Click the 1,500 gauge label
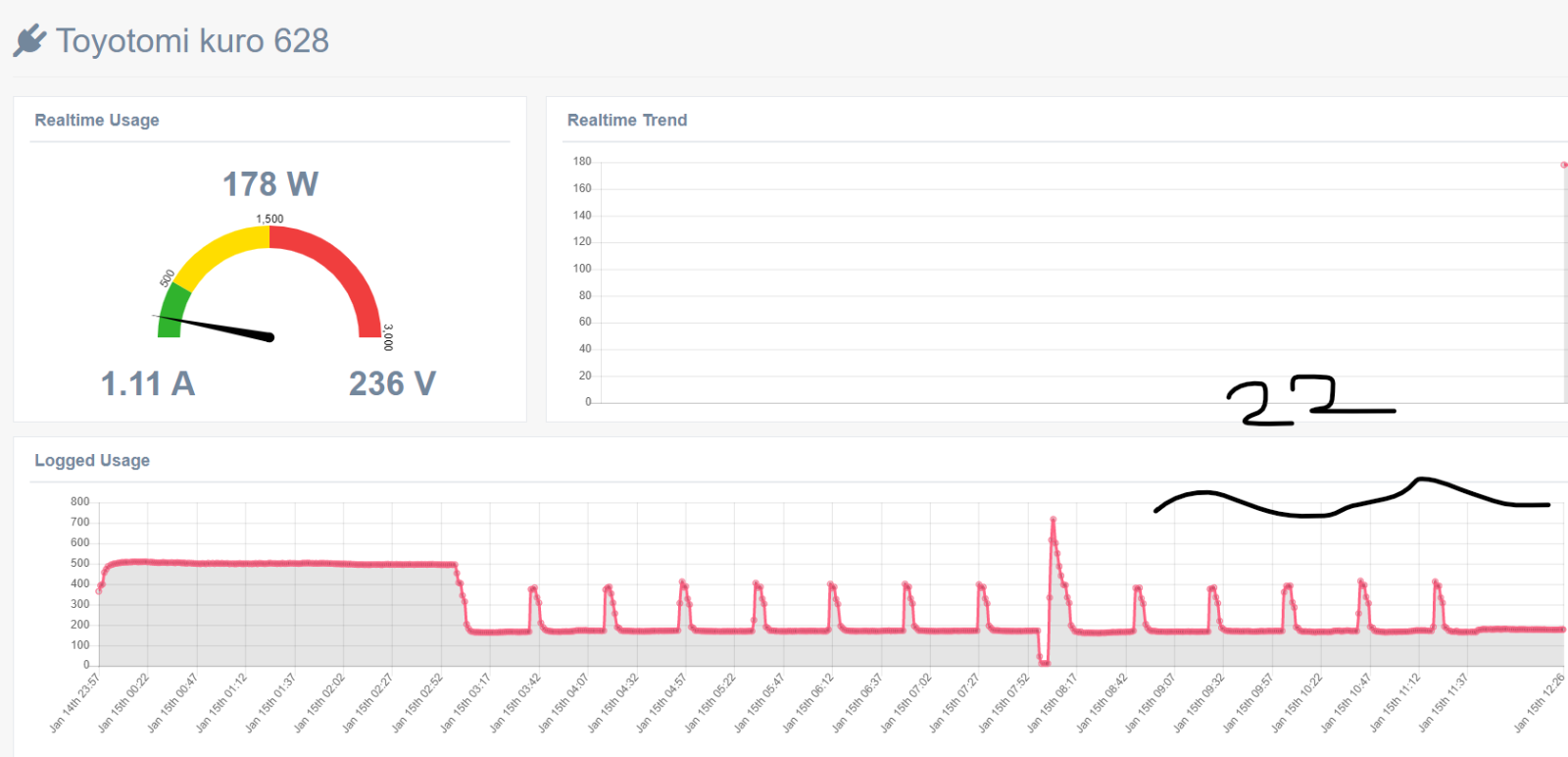The width and height of the screenshot is (1568, 757). (x=269, y=219)
